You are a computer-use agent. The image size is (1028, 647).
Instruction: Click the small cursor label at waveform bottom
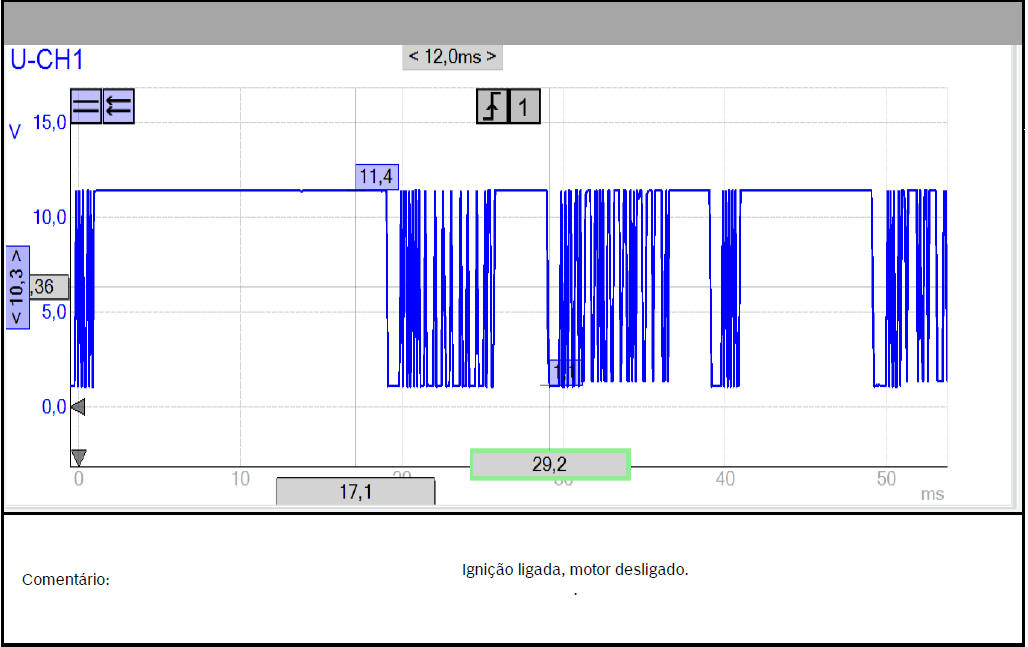coord(563,372)
